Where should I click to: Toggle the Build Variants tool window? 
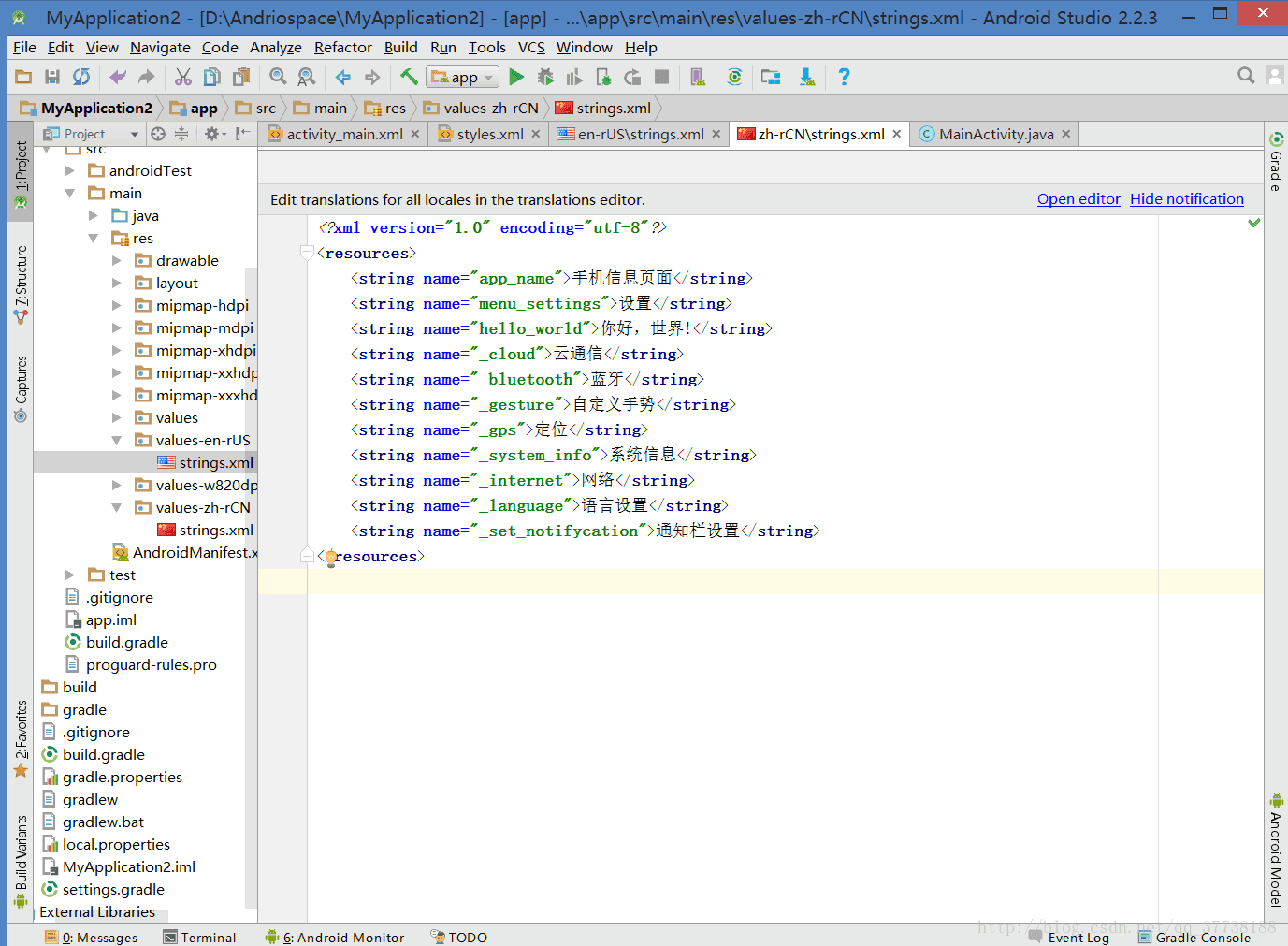point(21,862)
